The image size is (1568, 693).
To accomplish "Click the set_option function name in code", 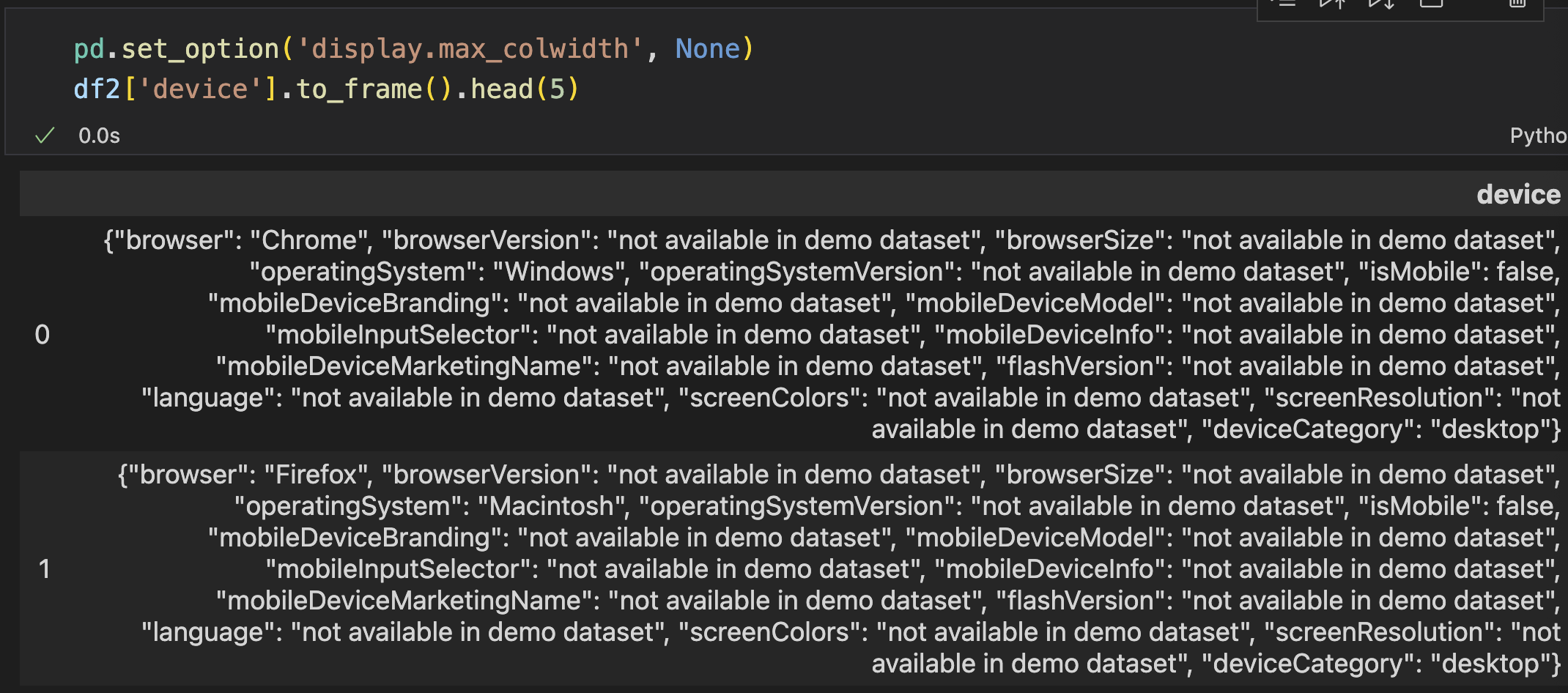I will pyautogui.click(x=200, y=49).
